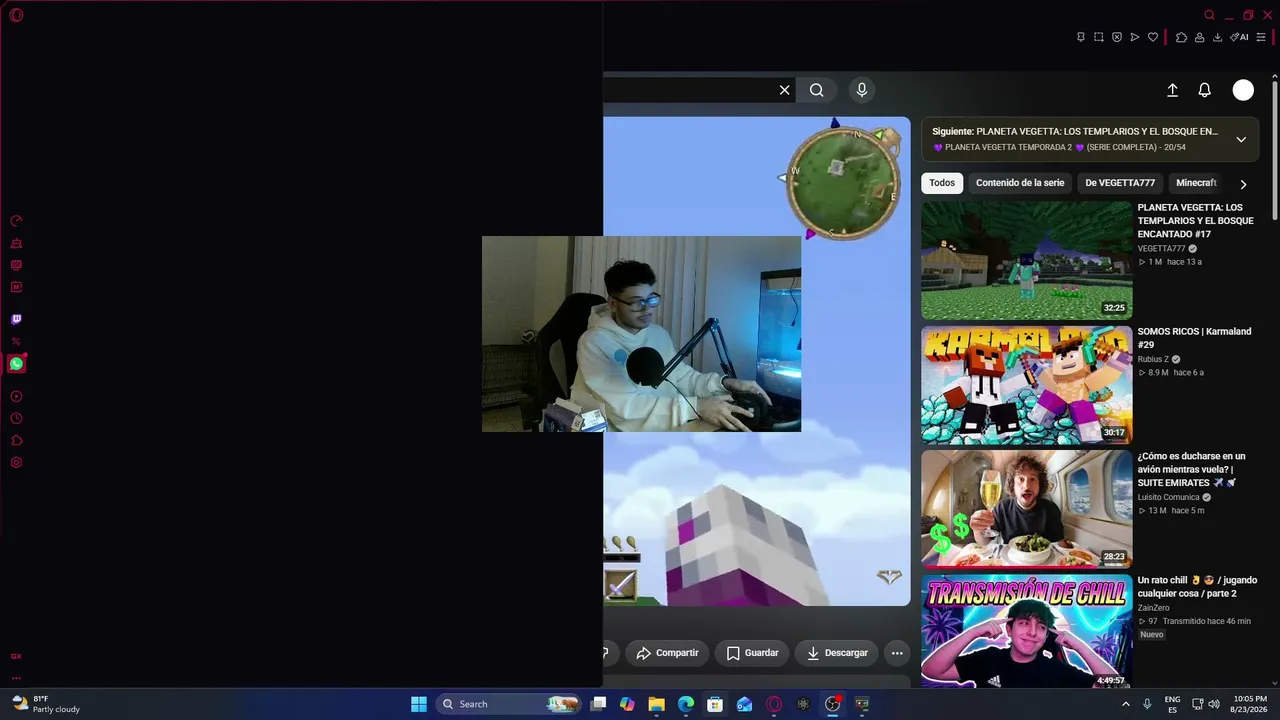1280x720 pixels.
Task: Open the sidebar Player icon
Action: pos(16,397)
